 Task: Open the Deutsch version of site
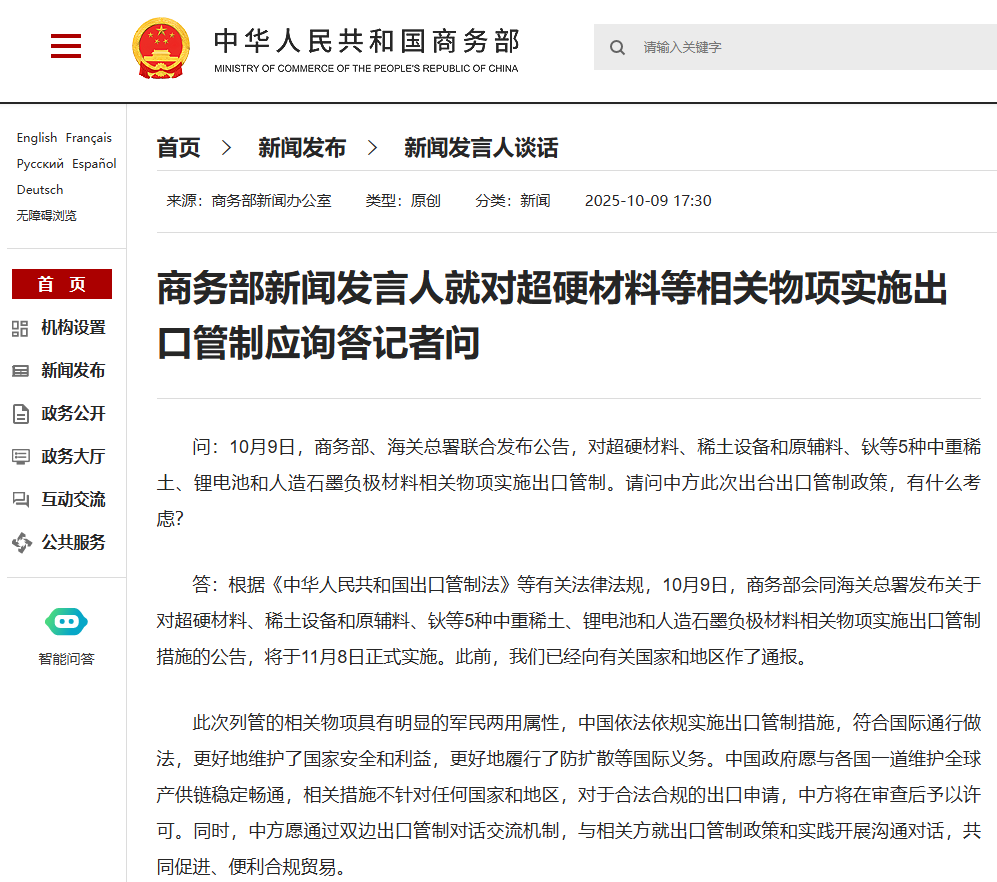(x=40, y=190)
